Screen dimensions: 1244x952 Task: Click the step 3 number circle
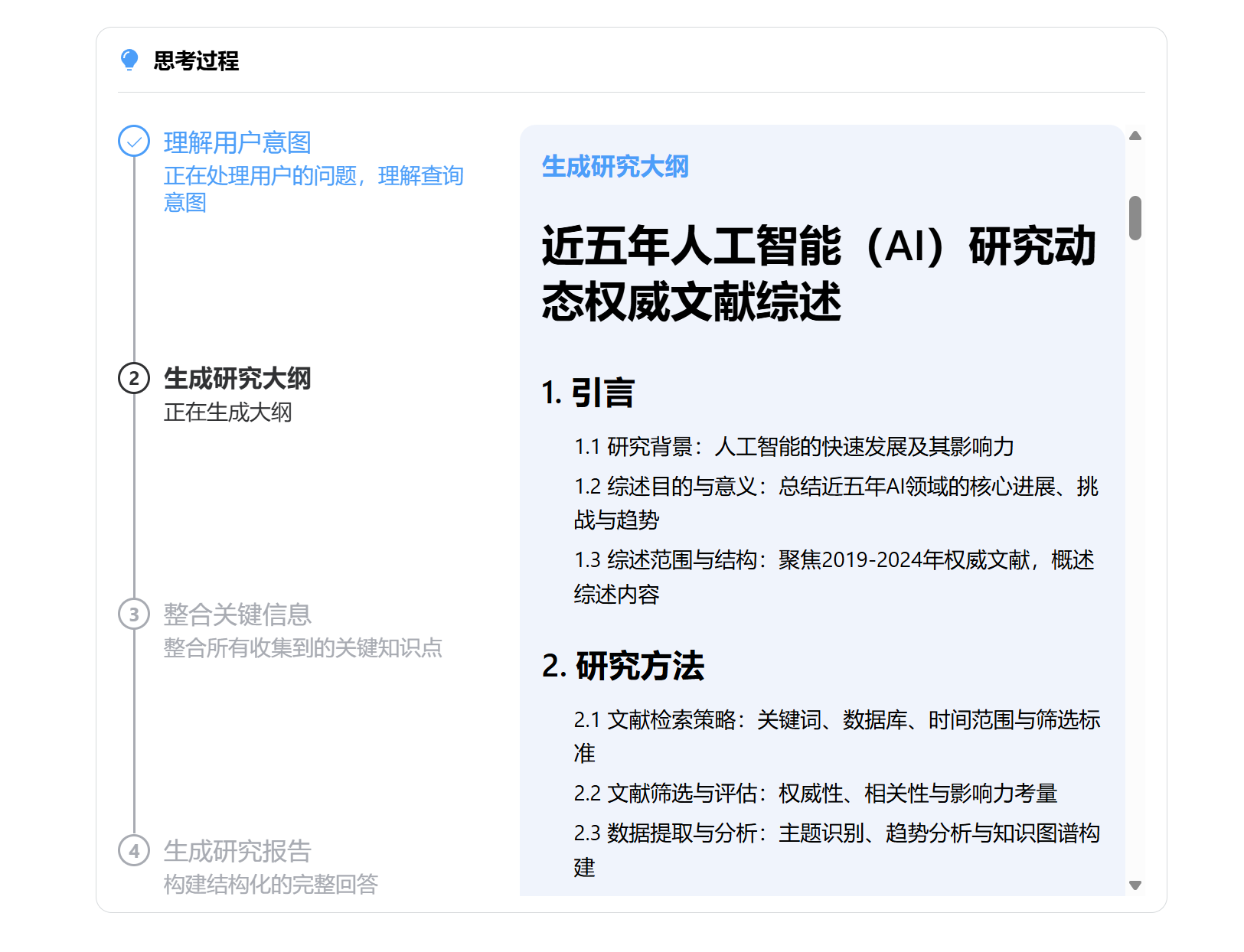pos(134,615)
